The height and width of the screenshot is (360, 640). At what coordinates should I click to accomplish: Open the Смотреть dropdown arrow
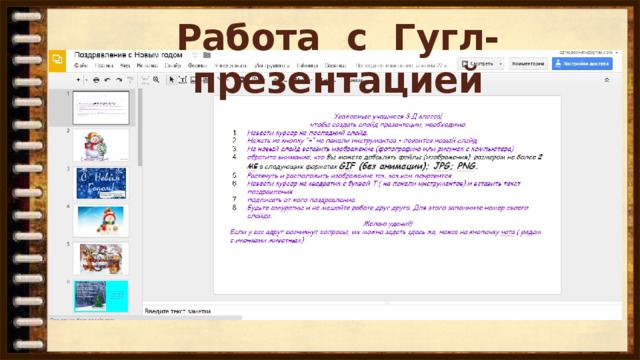point(500,64)
